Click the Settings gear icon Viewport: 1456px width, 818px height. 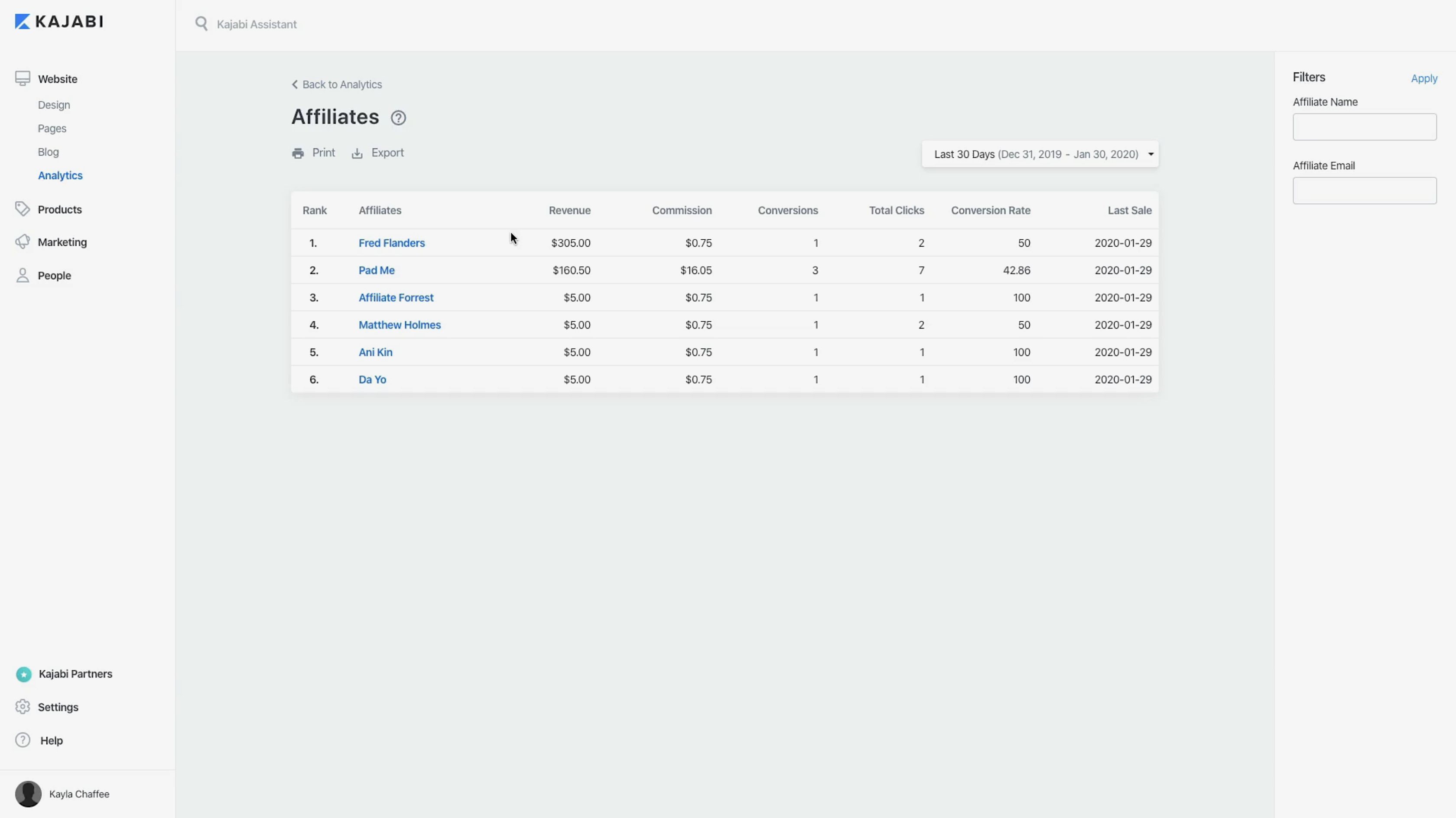[x=23, y=707]
